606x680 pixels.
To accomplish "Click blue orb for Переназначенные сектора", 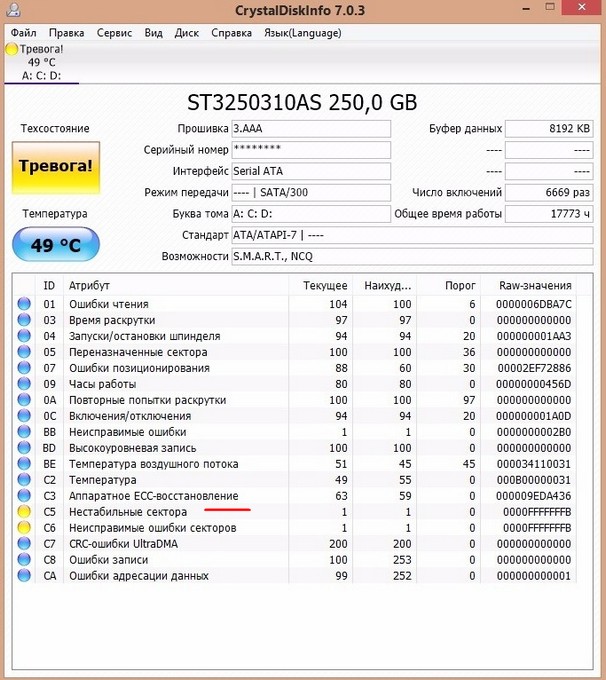I will coord(24,352).
